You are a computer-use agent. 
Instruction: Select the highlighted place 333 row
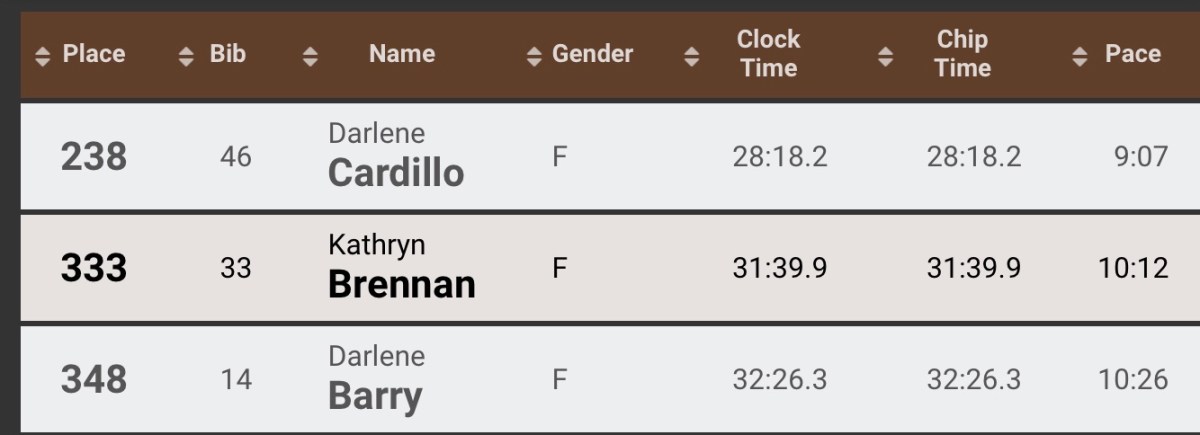pyautogui.click(x=94, y=268)
